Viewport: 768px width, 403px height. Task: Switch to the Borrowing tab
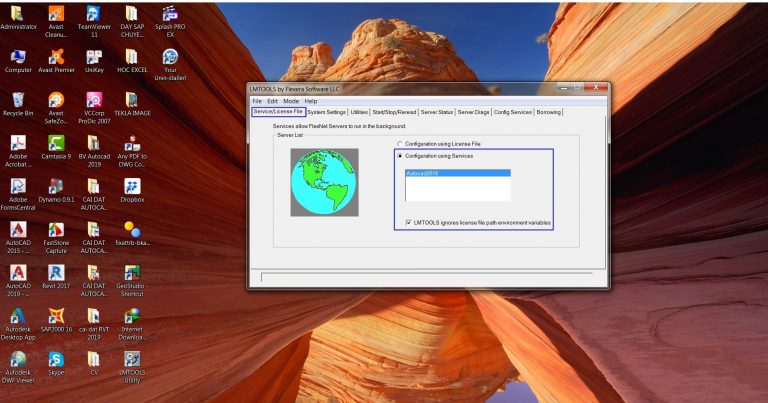548,112
